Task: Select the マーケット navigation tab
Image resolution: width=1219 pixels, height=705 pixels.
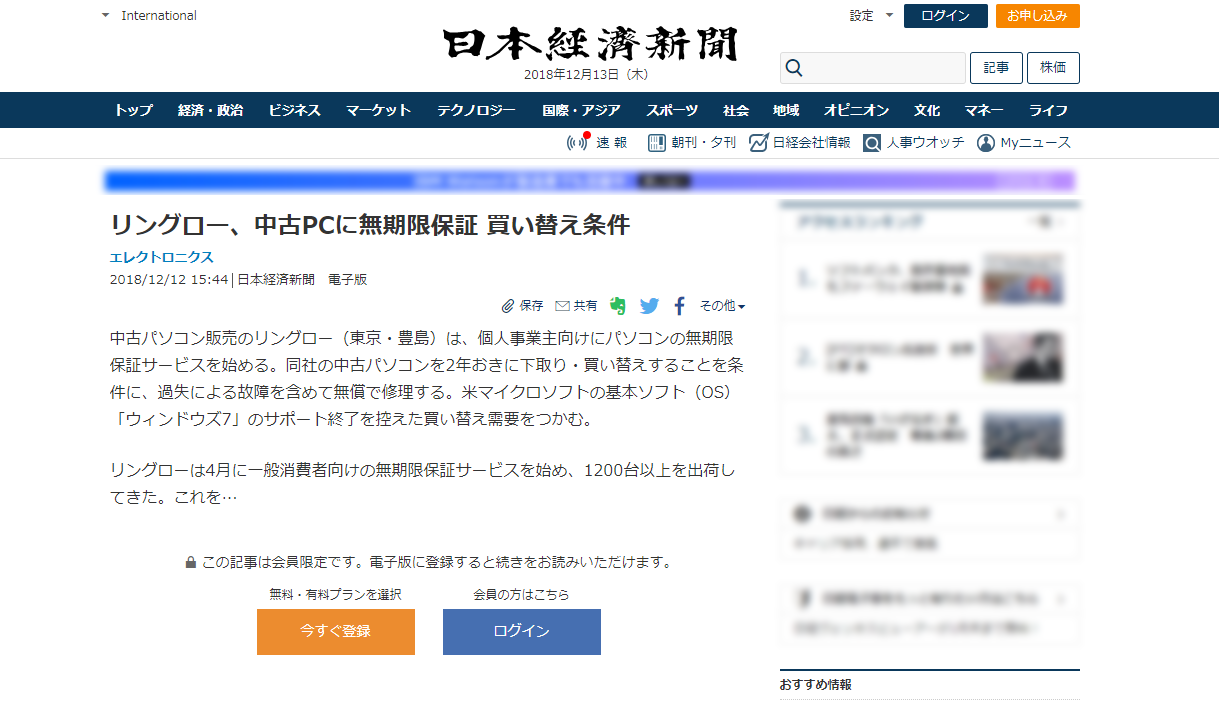Action: point(378,110)
